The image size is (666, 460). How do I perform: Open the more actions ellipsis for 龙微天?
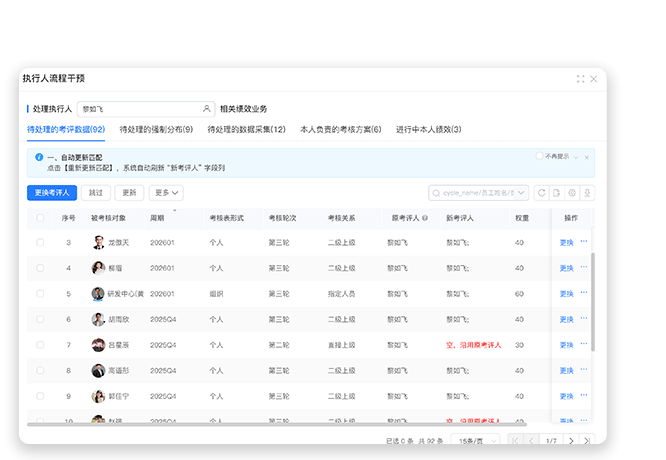click(584, 242)
